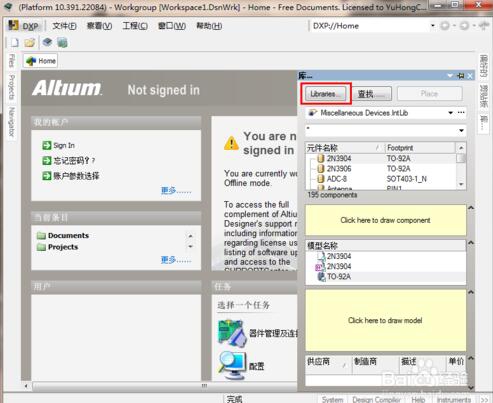Click SOT403-1_N footprint cell
The image size is (493, 403).
[x=406, y=179]
